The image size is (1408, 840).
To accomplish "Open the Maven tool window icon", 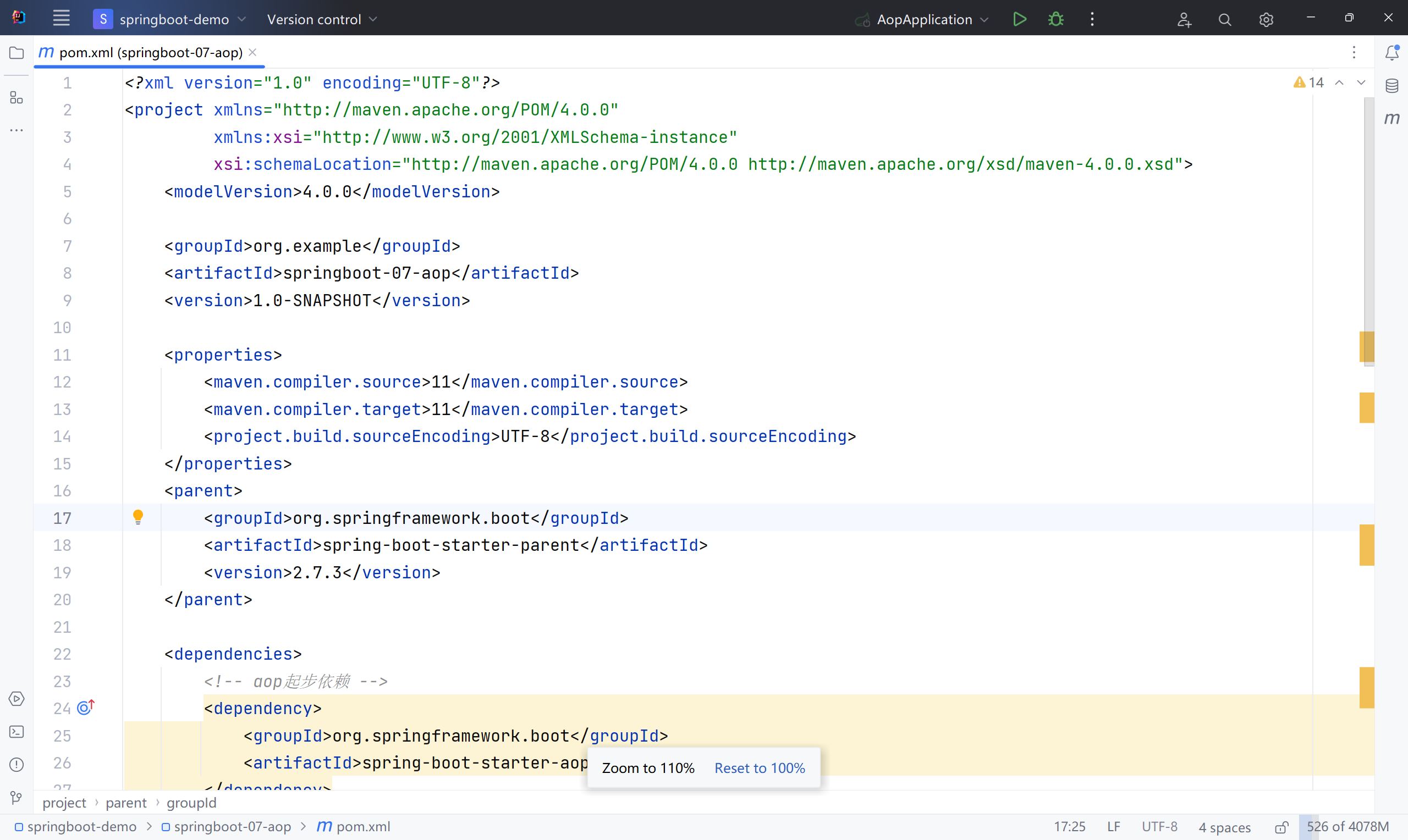I will coord(1391,118).
